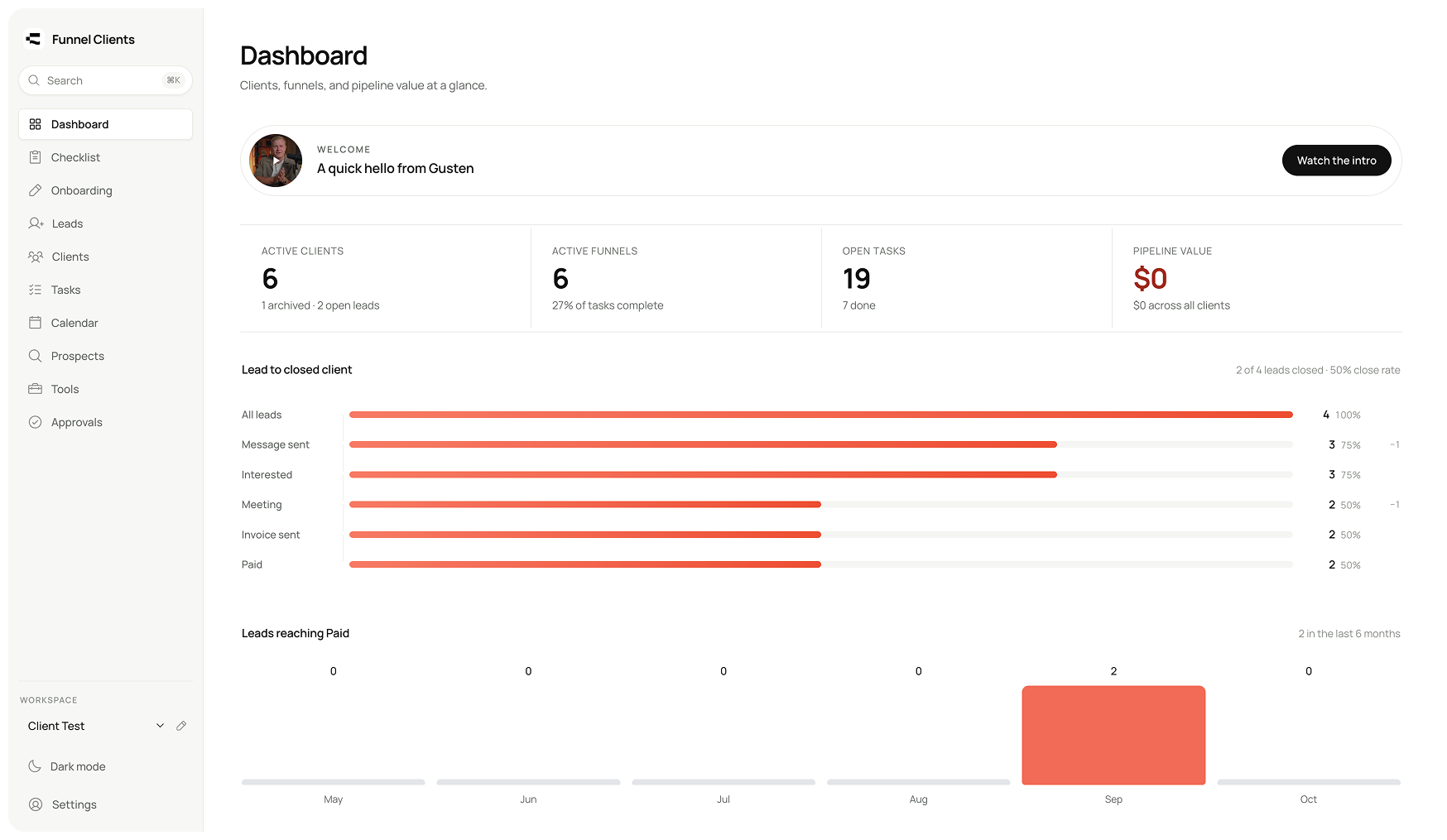Click the Invoice sent funnel bar

pos(820,535)
